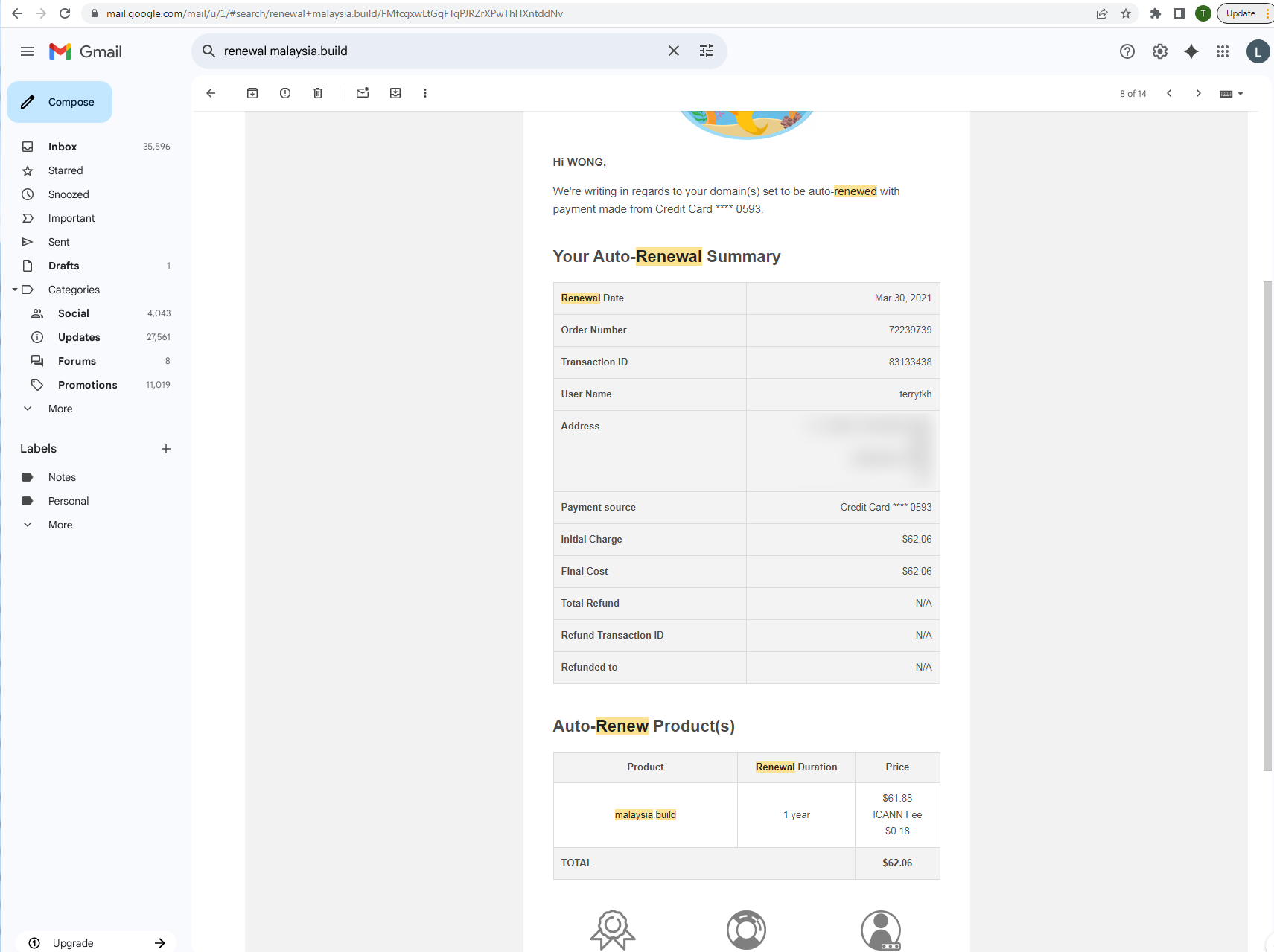Go to the older email chevron

coord(1198,93)
